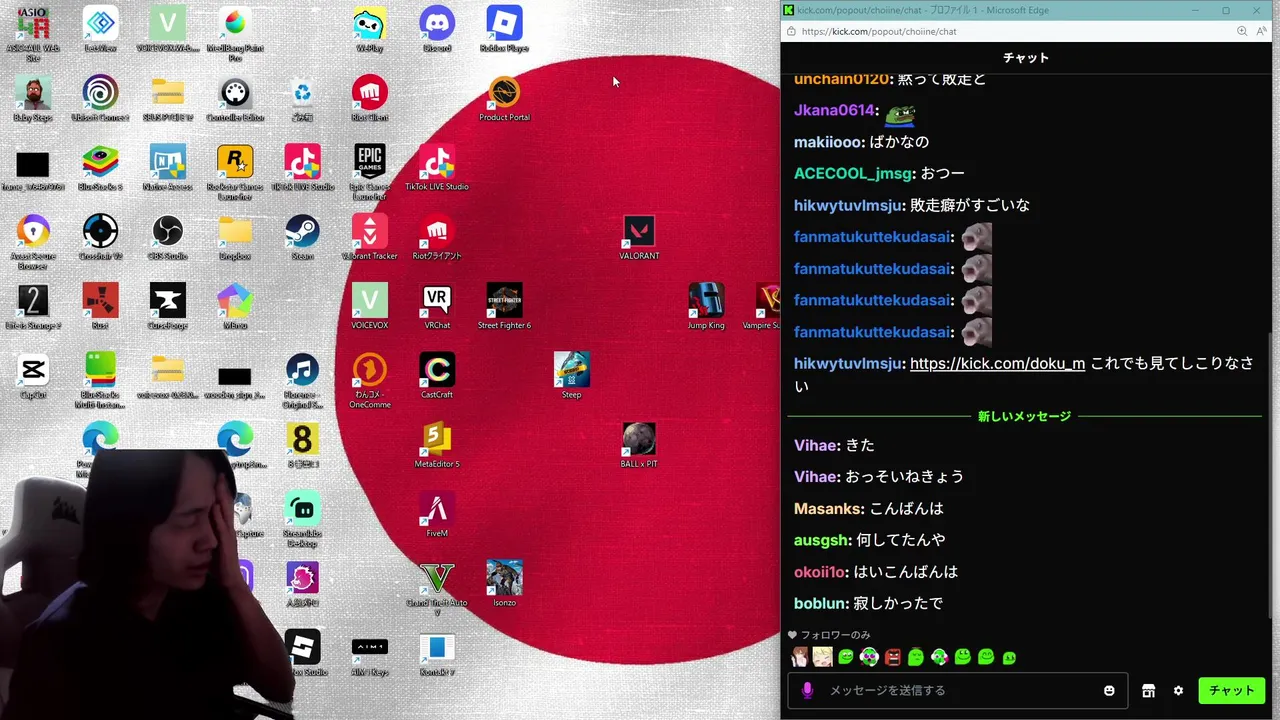Launch the VALORANT desktop shortcut
1280x720 pixels.
point(639,237)
